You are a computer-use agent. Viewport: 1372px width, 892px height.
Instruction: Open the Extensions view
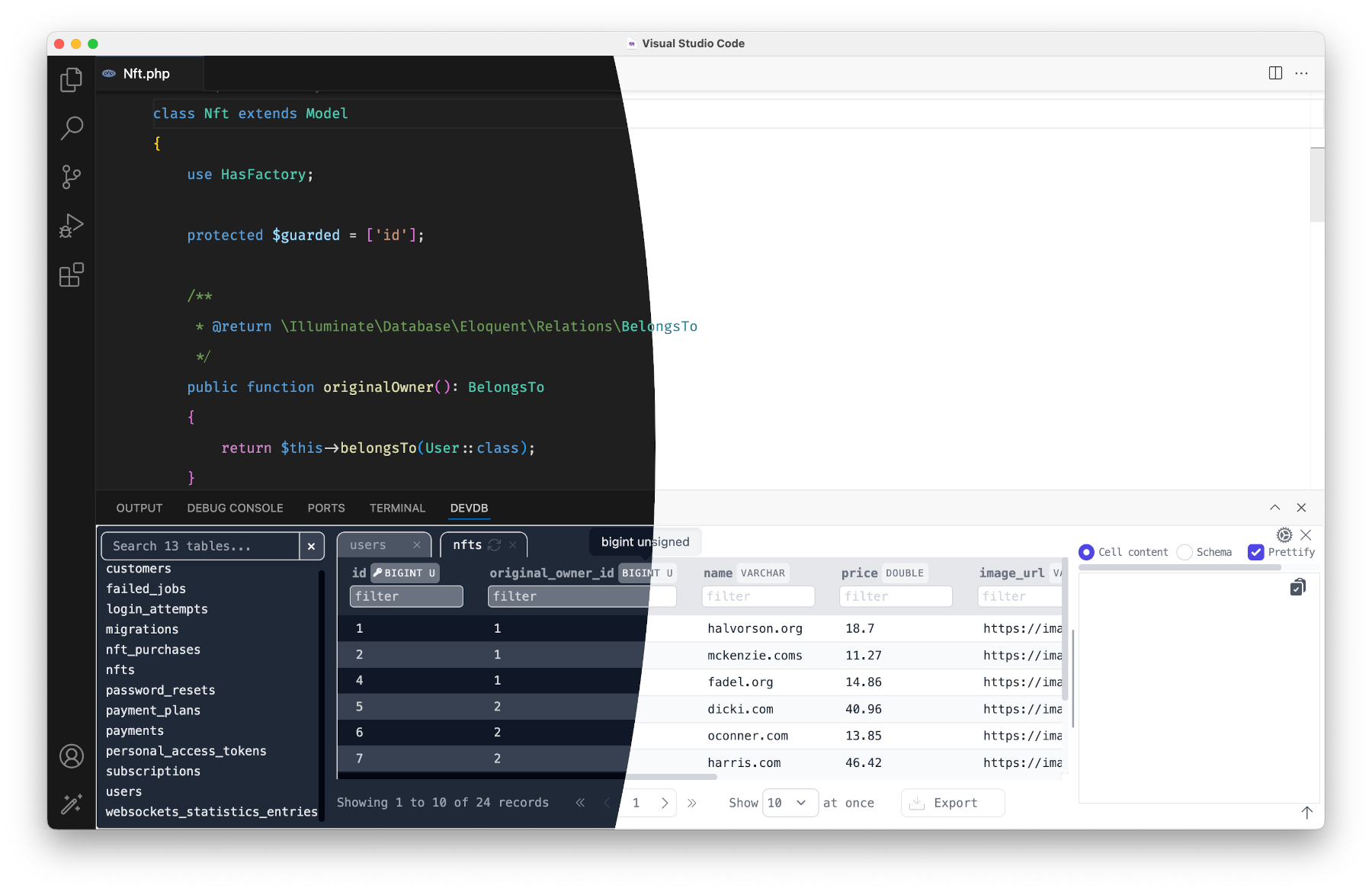[x=71, y=275]
